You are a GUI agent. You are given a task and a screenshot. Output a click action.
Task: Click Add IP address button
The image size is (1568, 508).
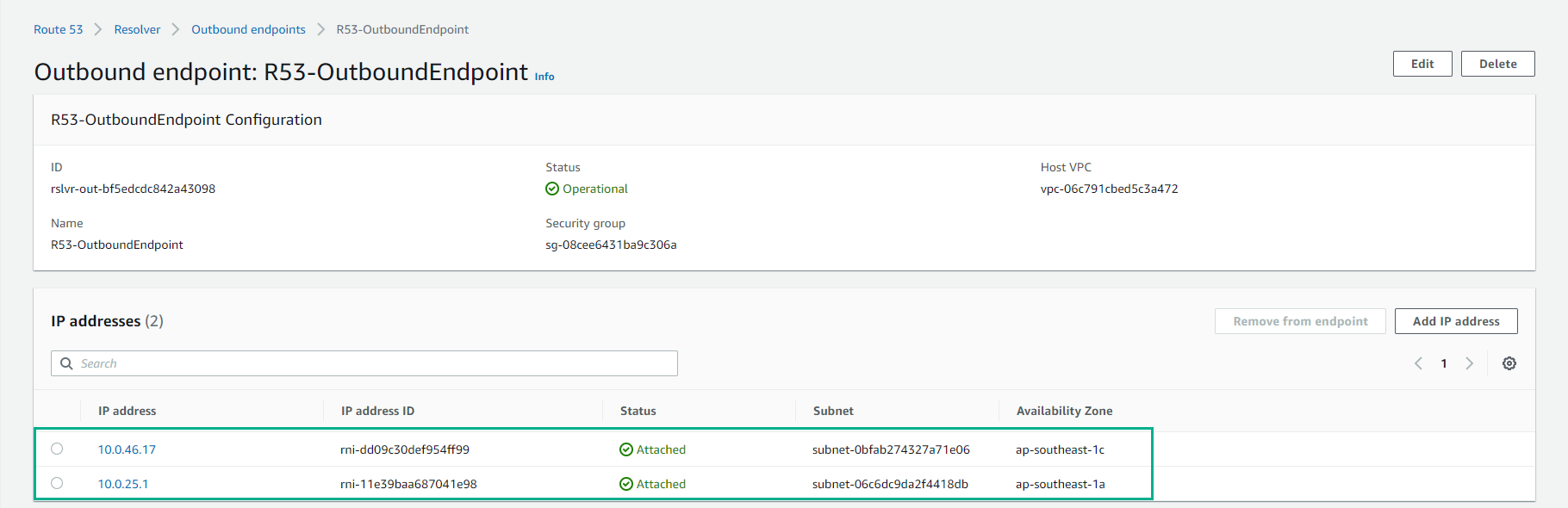(1456, 321)
